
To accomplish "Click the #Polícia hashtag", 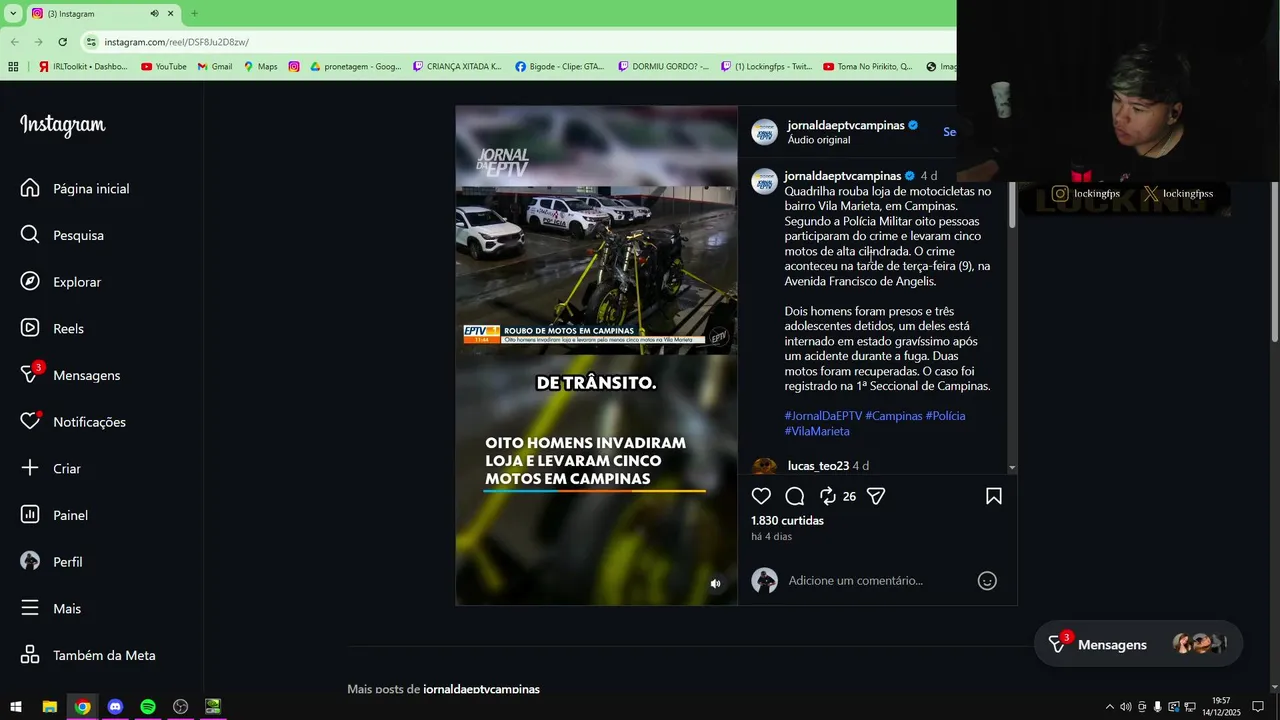I will (x=945, y=415).
